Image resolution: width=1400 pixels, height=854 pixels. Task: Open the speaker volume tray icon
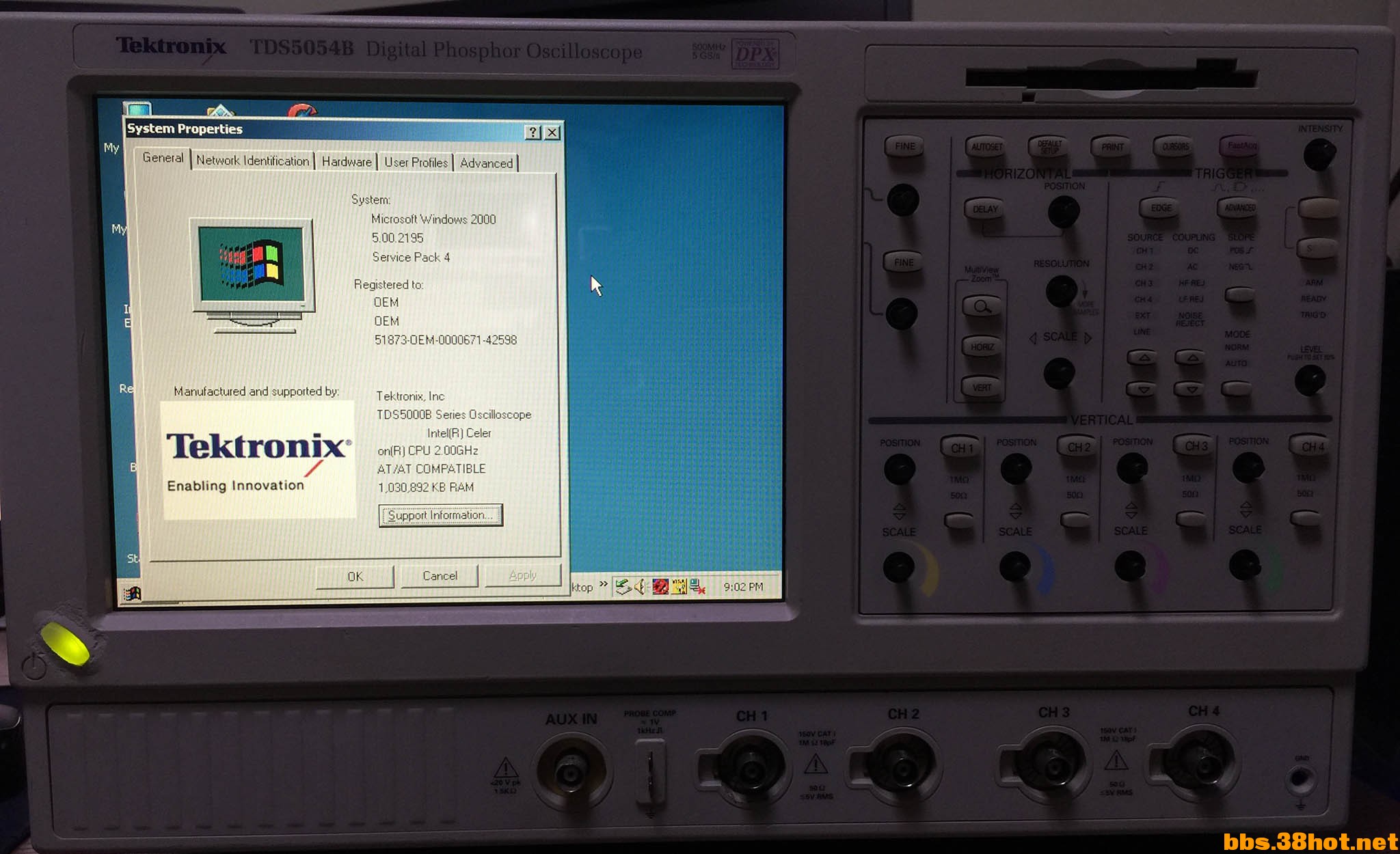click(x=641, y=587)
